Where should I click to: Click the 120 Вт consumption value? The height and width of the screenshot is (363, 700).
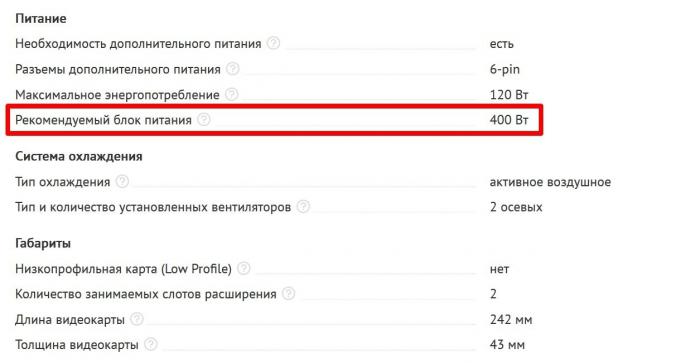click(x=509, y=95)
